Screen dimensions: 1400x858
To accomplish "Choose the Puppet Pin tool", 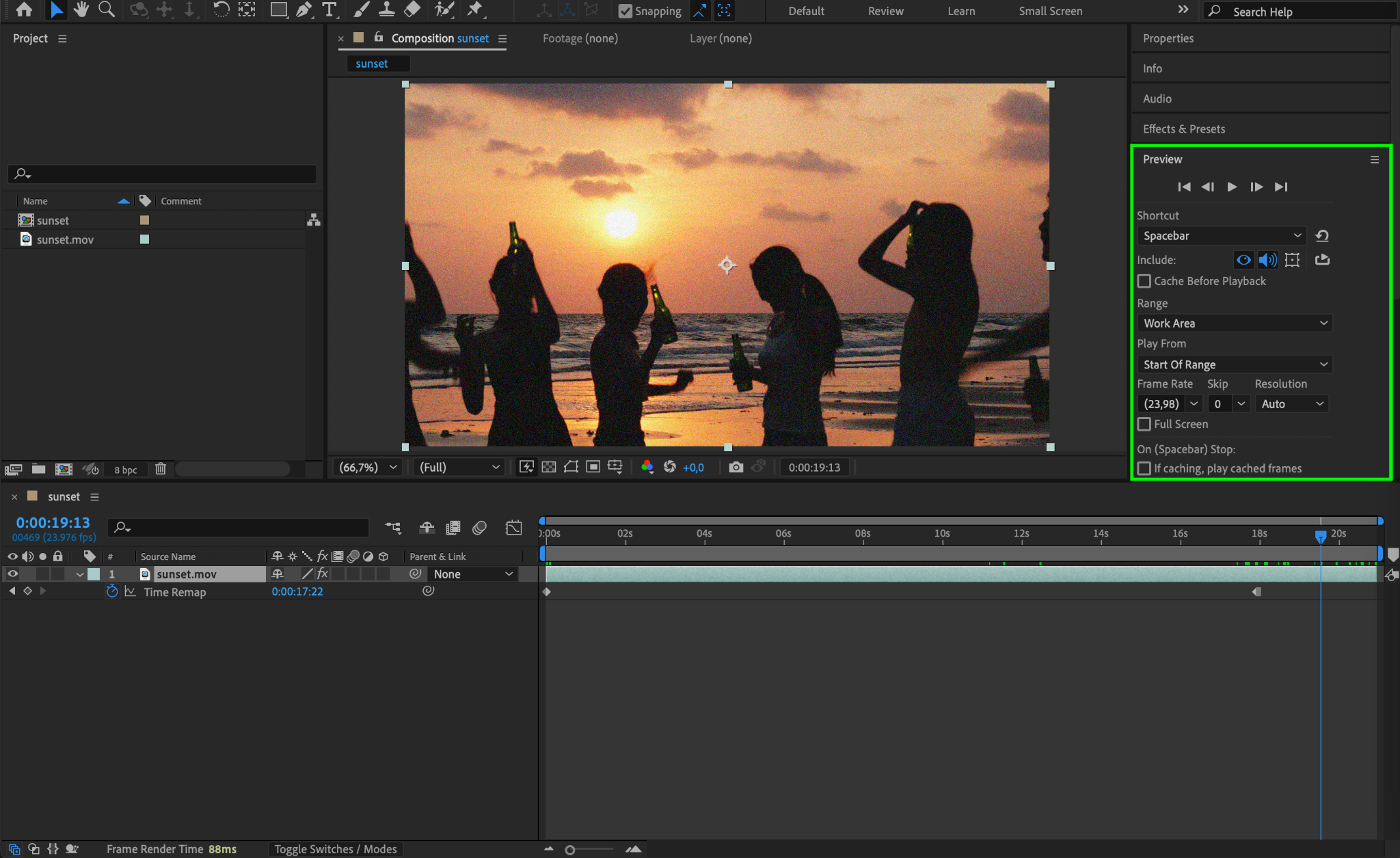I will [474, 10].
